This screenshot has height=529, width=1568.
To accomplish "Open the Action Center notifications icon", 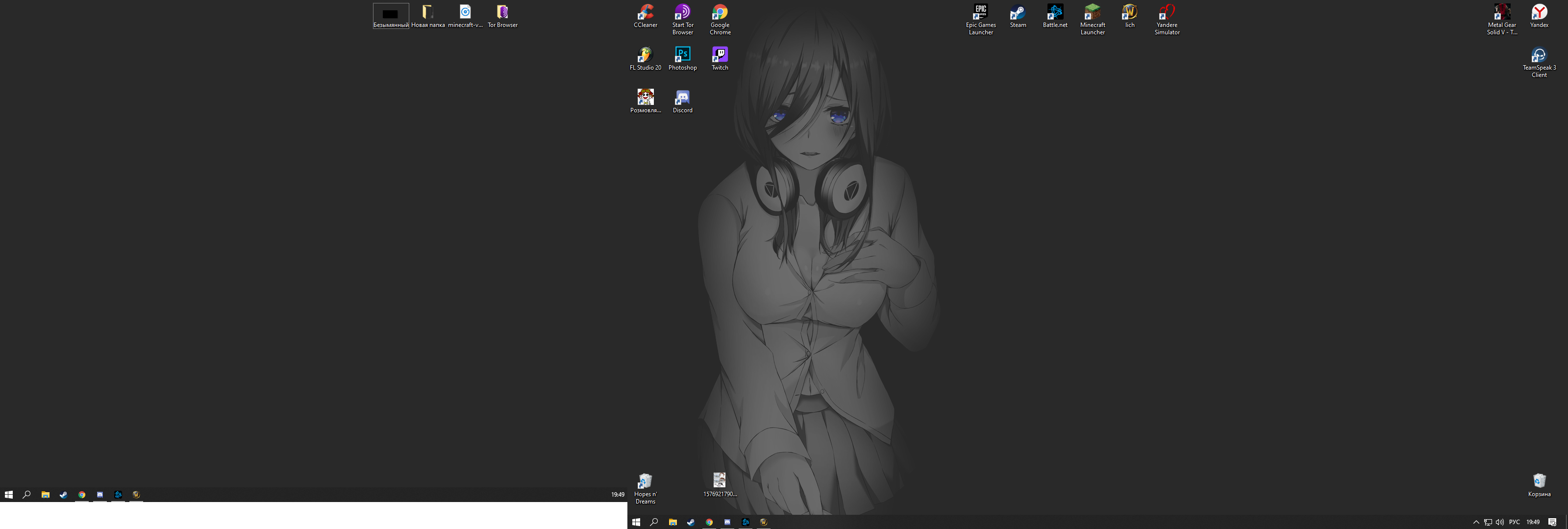I will pos(1552,522).
